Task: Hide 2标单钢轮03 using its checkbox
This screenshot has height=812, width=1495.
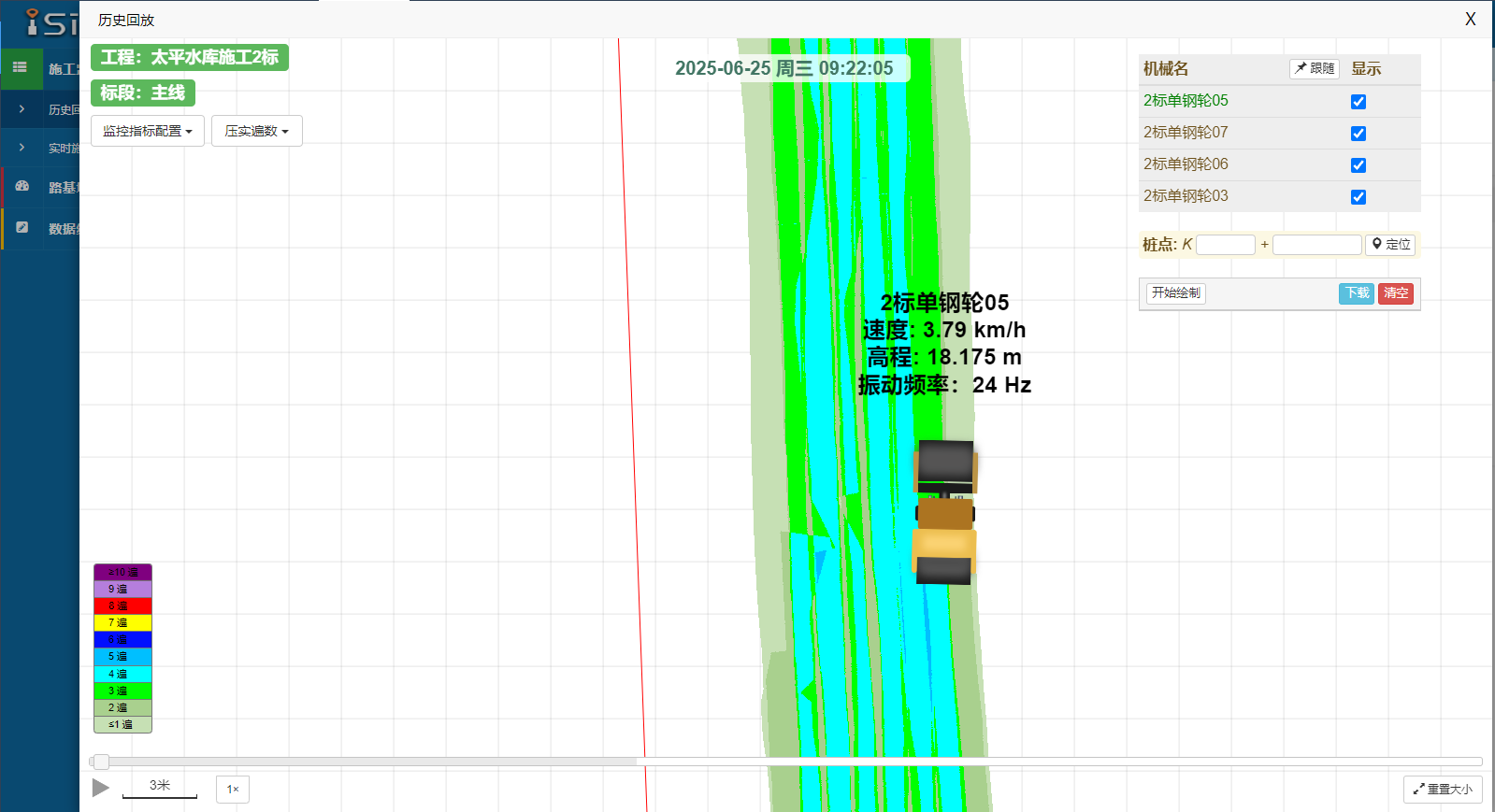Action: coord(1358,197)
